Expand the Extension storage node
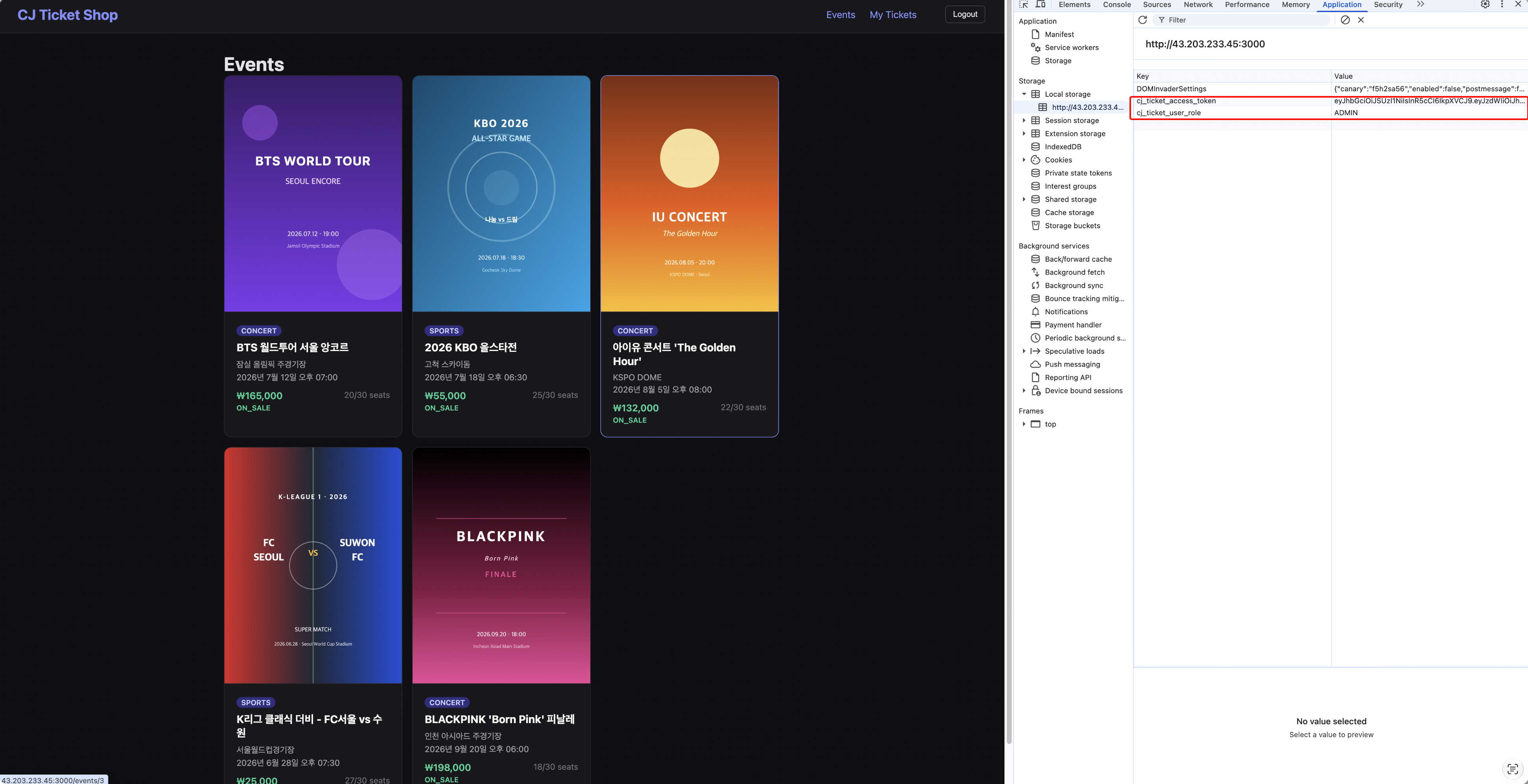This screenshot has height=784, width=1528. [x=1024, y=134]
